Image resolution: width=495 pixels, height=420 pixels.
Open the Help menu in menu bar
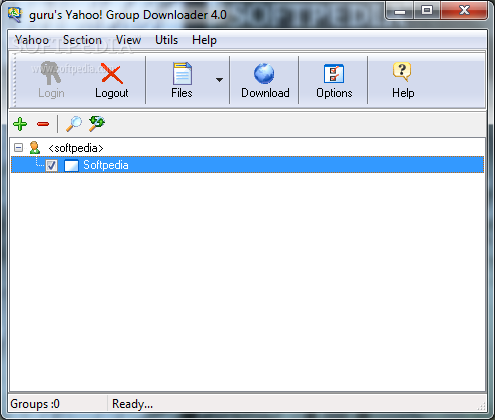[204, 40]
